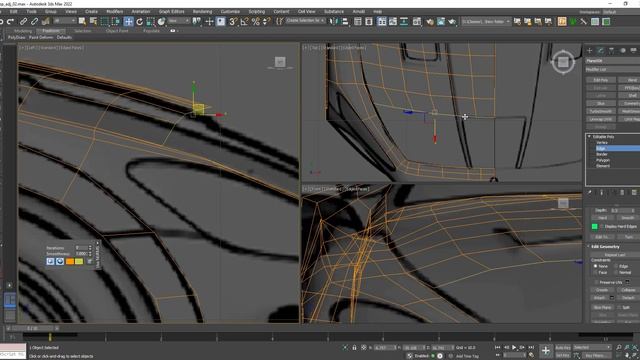Click the Unwrap UVW modifier button
Screen dimensions: 640x360
[x=601, y=119]
